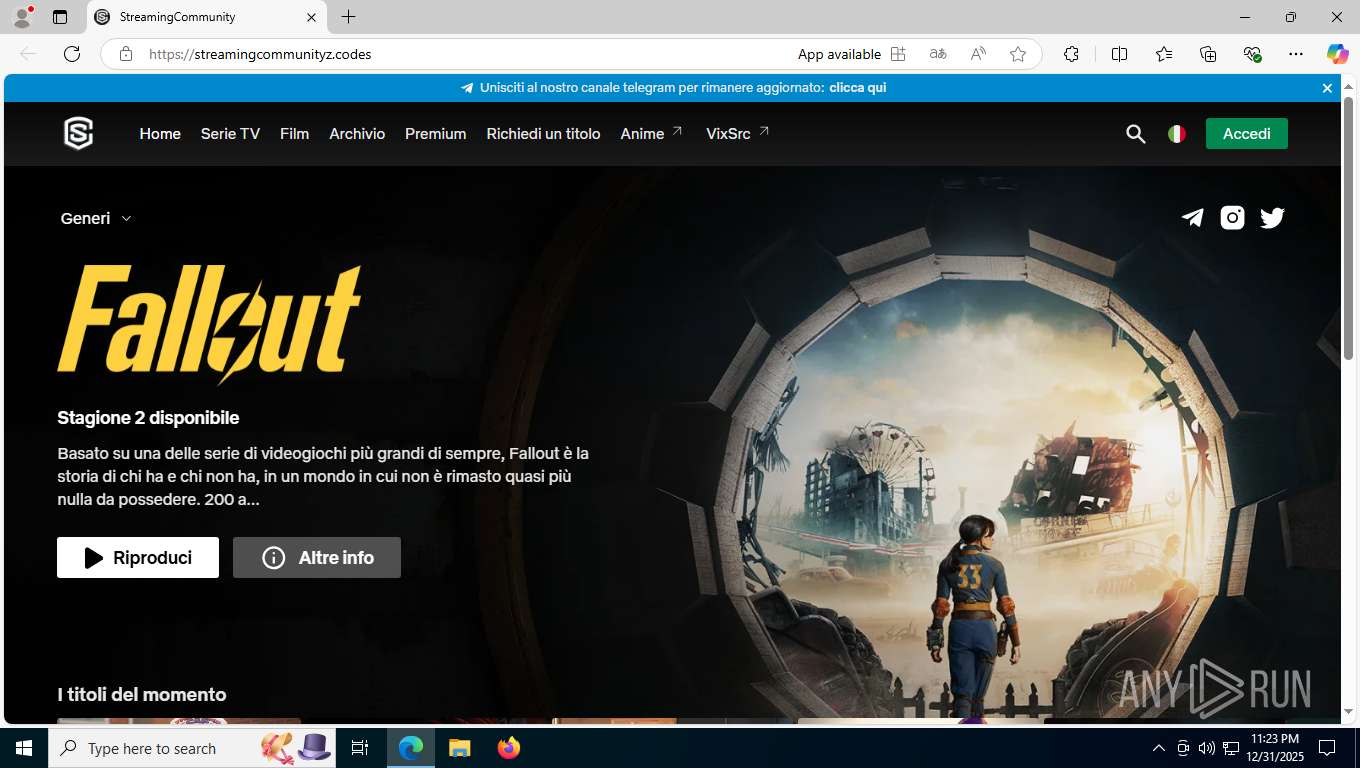Screen dimensions: 1360x768
Task: Open the Telegram social icon
Action: pyautogui.click(x=1192, y=218)
